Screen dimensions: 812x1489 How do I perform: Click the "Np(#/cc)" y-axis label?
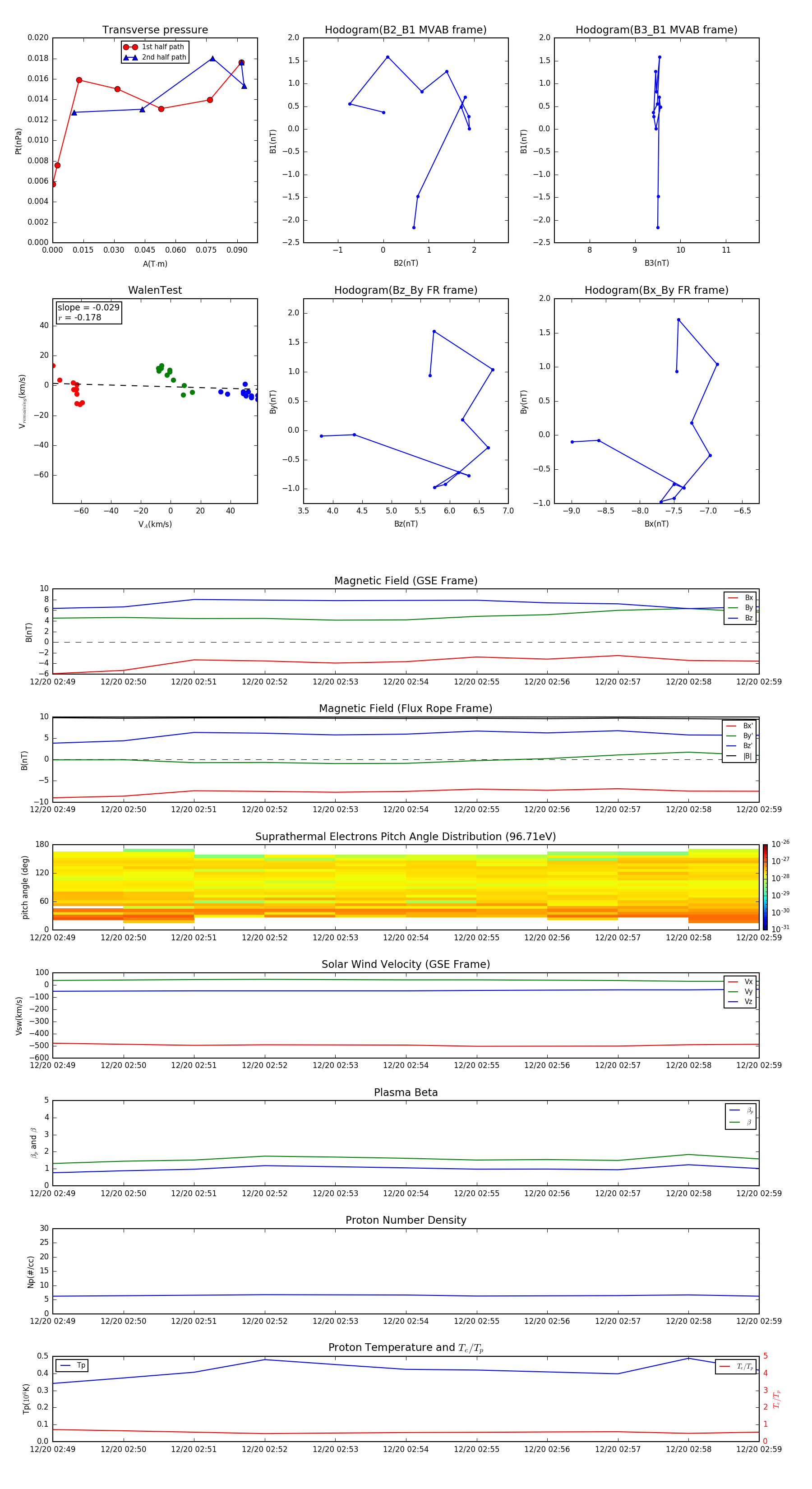point(31,1272)
